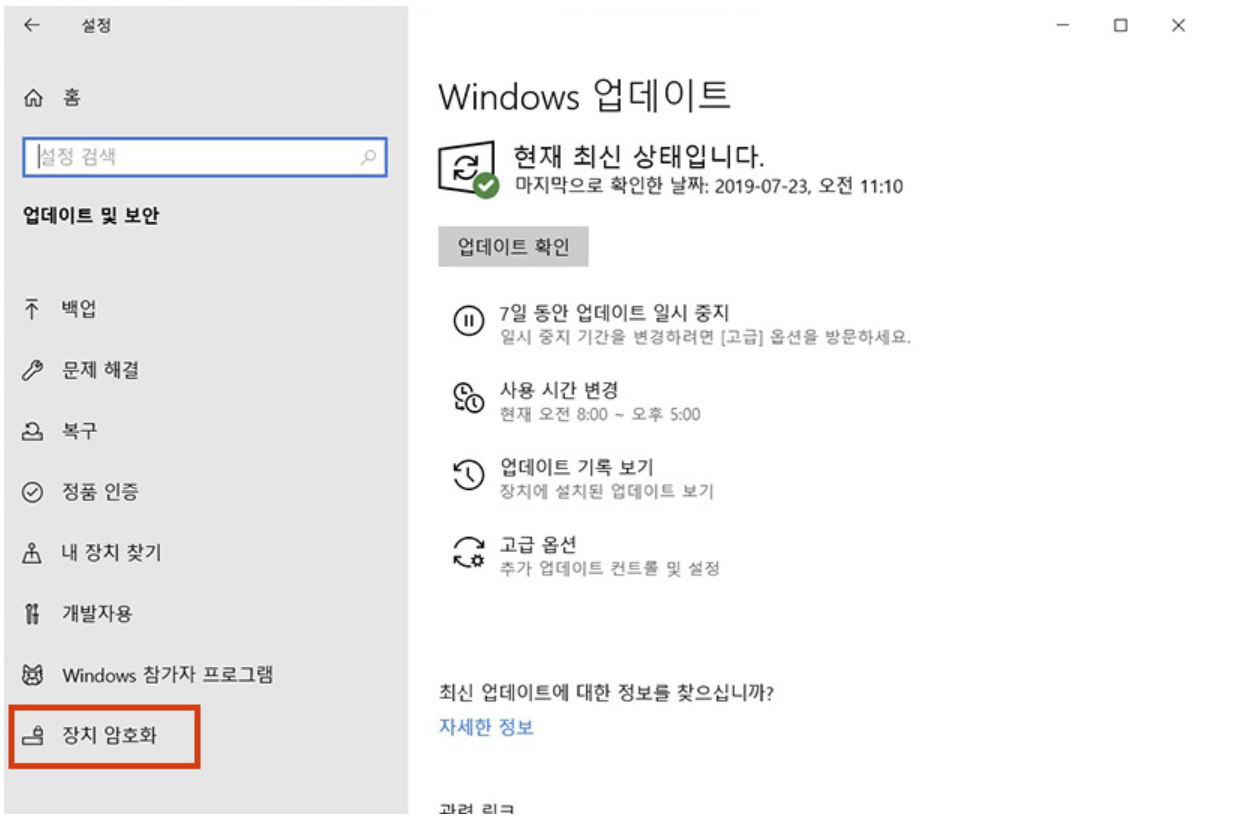1251x823 pixels.
Task: Minimize the 설정 window
Action: [1062, 26]
